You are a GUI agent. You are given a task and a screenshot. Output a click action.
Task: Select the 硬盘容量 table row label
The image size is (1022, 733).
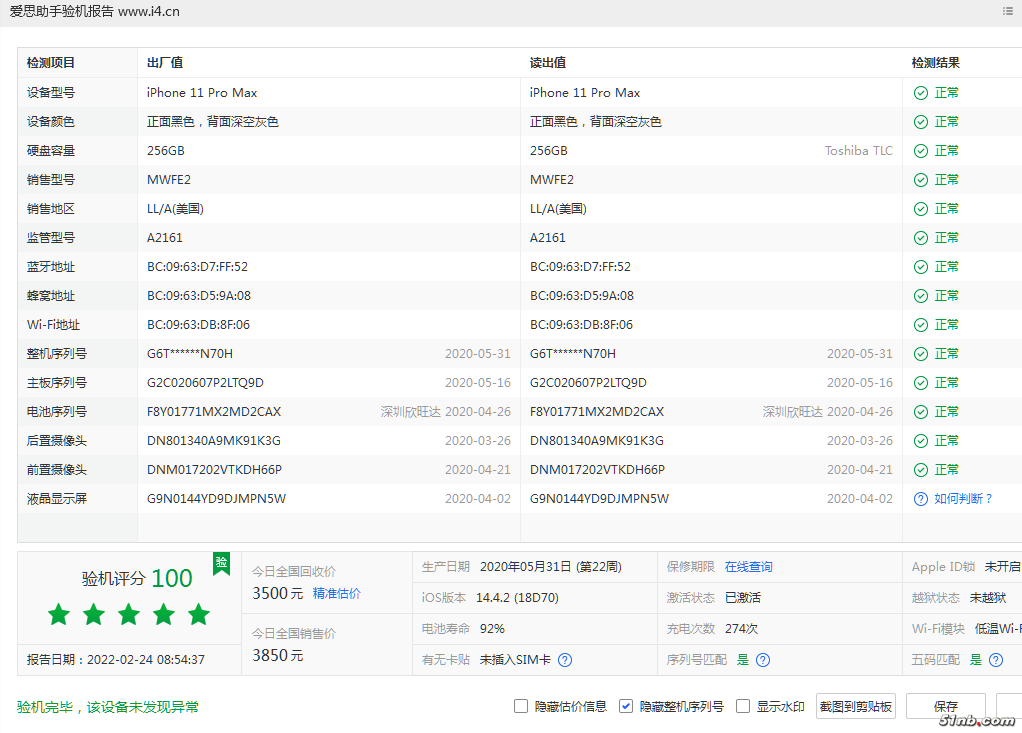(x=51, y=151)
